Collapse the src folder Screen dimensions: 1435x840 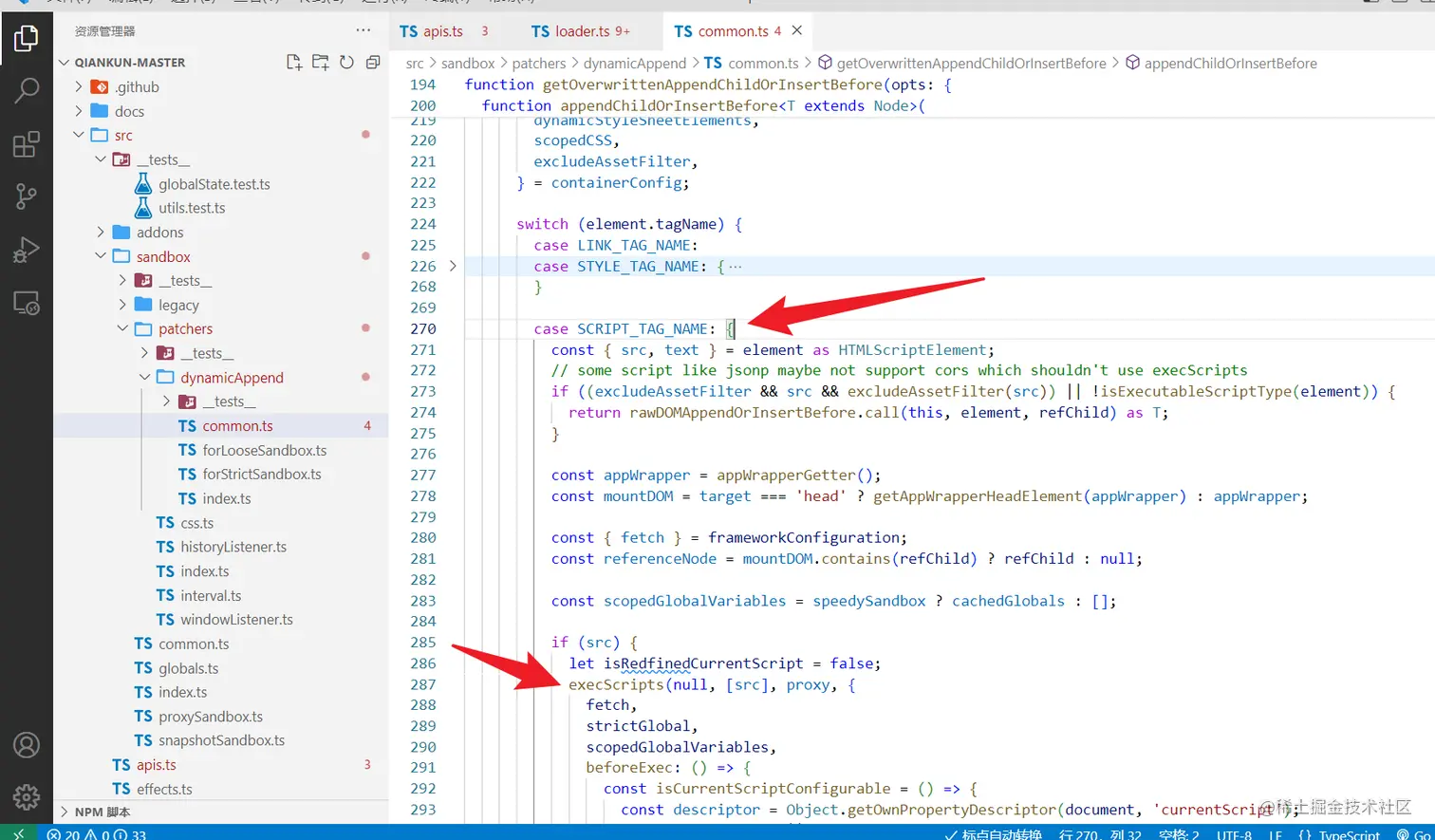point(79,136)
